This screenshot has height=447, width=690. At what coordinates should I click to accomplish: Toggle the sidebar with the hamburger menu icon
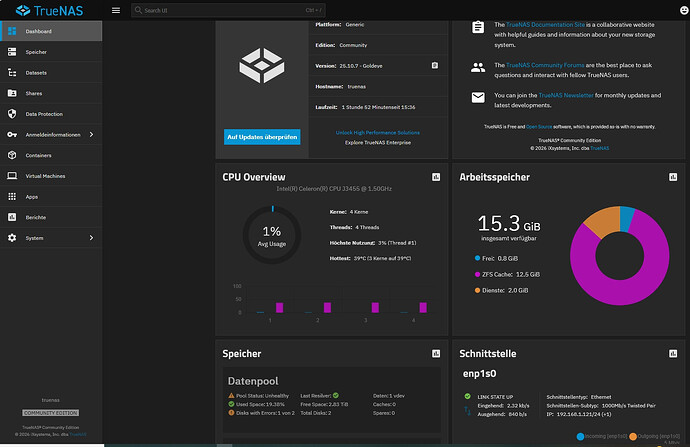(116, 10)
